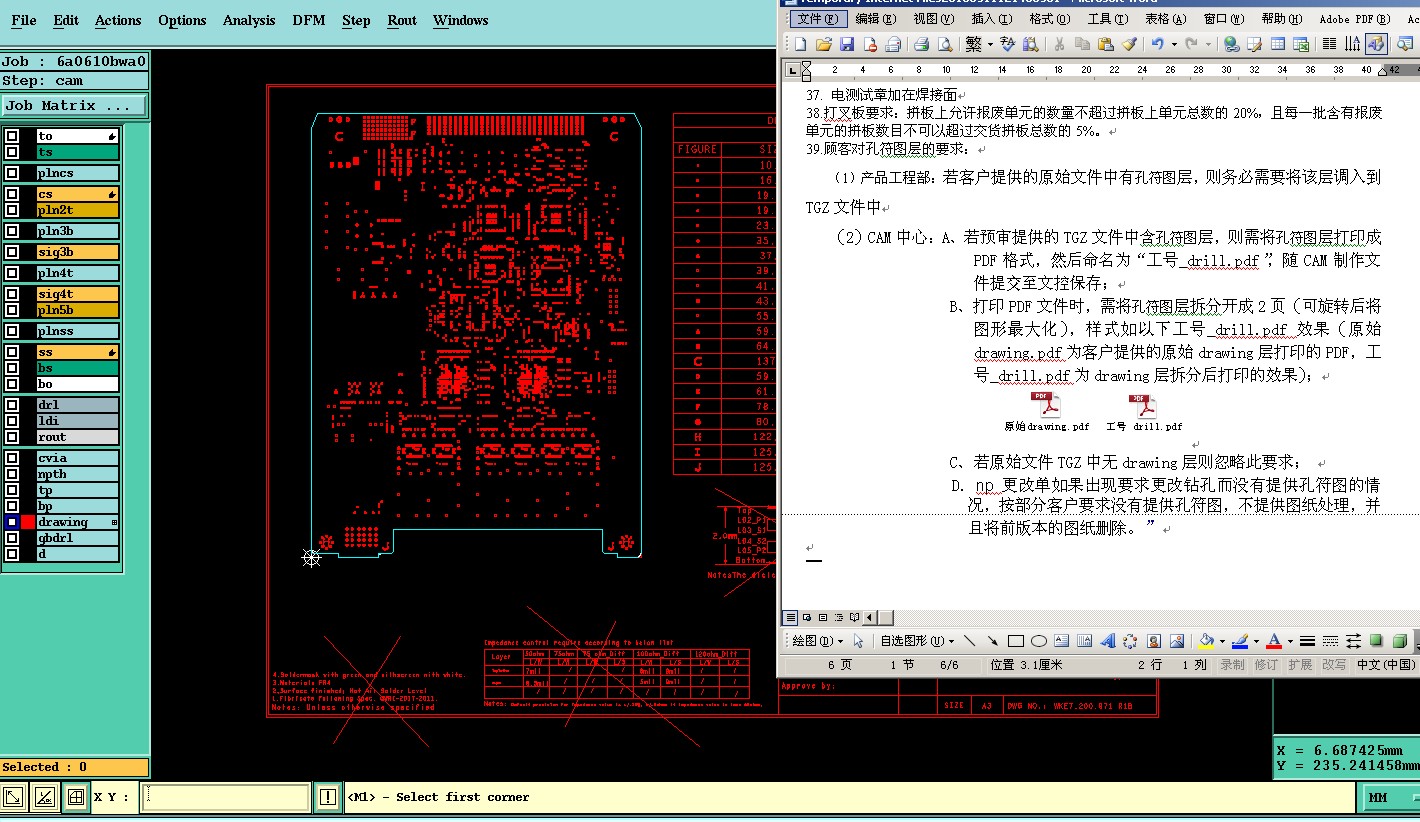Open Word's 文件(F) menu
Viewport: 1420px width, 822px height.
pos(817,19)
